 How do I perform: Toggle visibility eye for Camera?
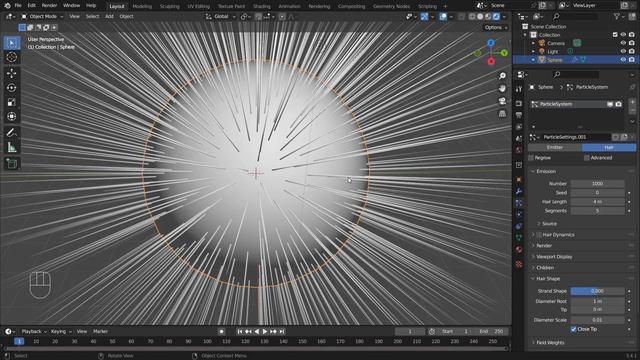tap(623, 43)
